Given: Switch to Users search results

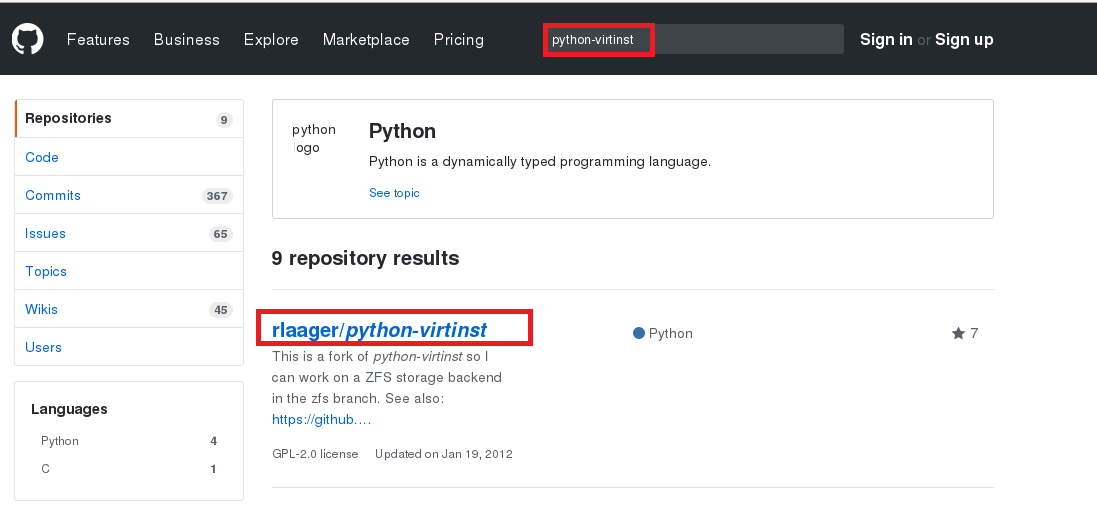Looking at the screenshot, I should [129, 347].
